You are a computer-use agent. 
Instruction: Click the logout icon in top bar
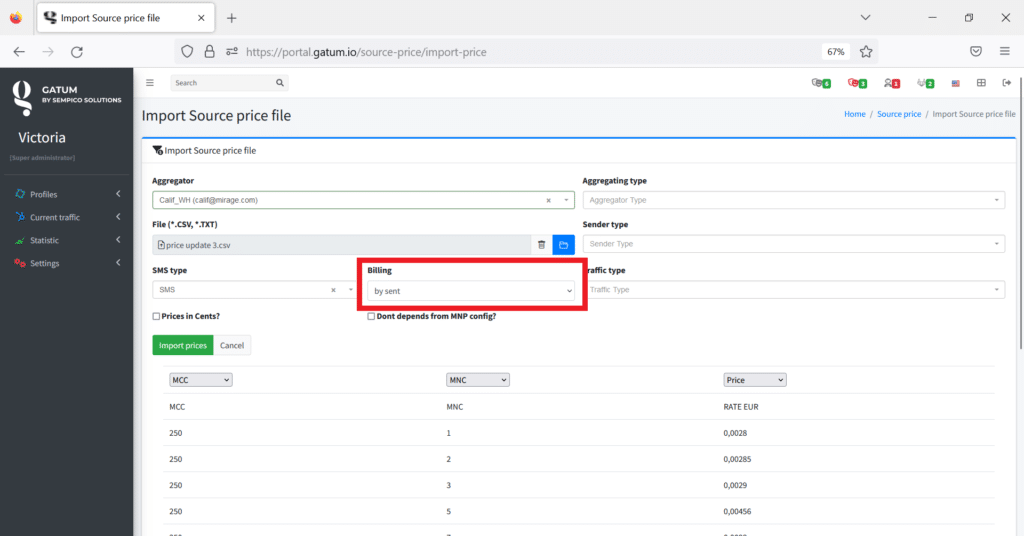(1006, 83)
